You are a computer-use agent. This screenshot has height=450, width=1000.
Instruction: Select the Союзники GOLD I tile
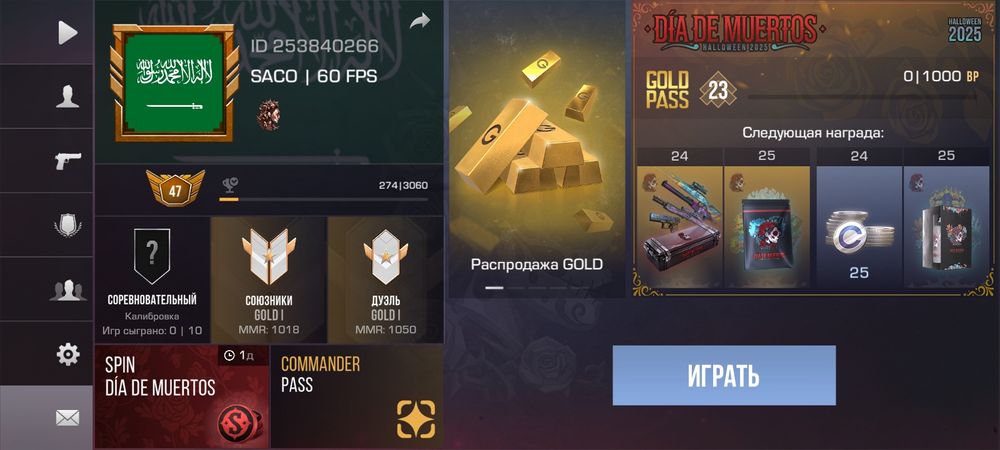click(x=268, y=280)
